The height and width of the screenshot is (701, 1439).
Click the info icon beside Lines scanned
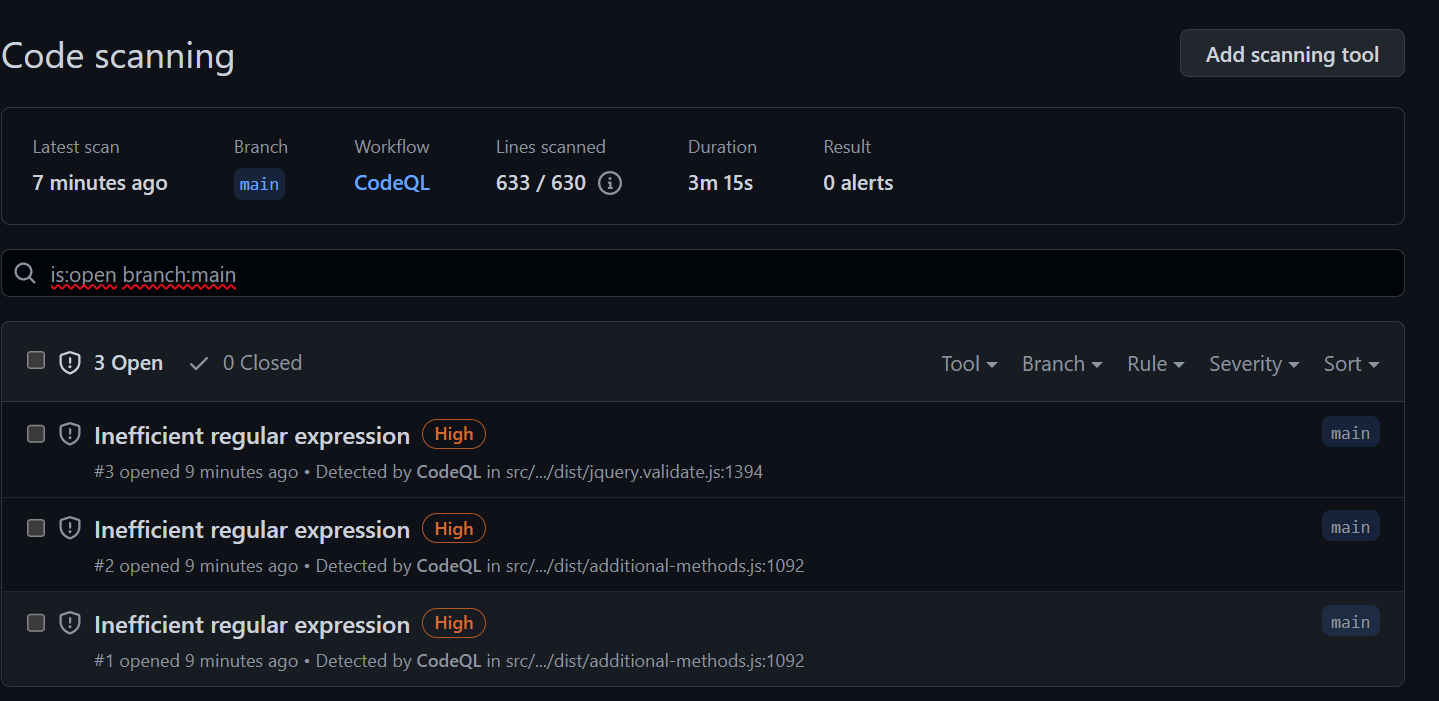609,183
